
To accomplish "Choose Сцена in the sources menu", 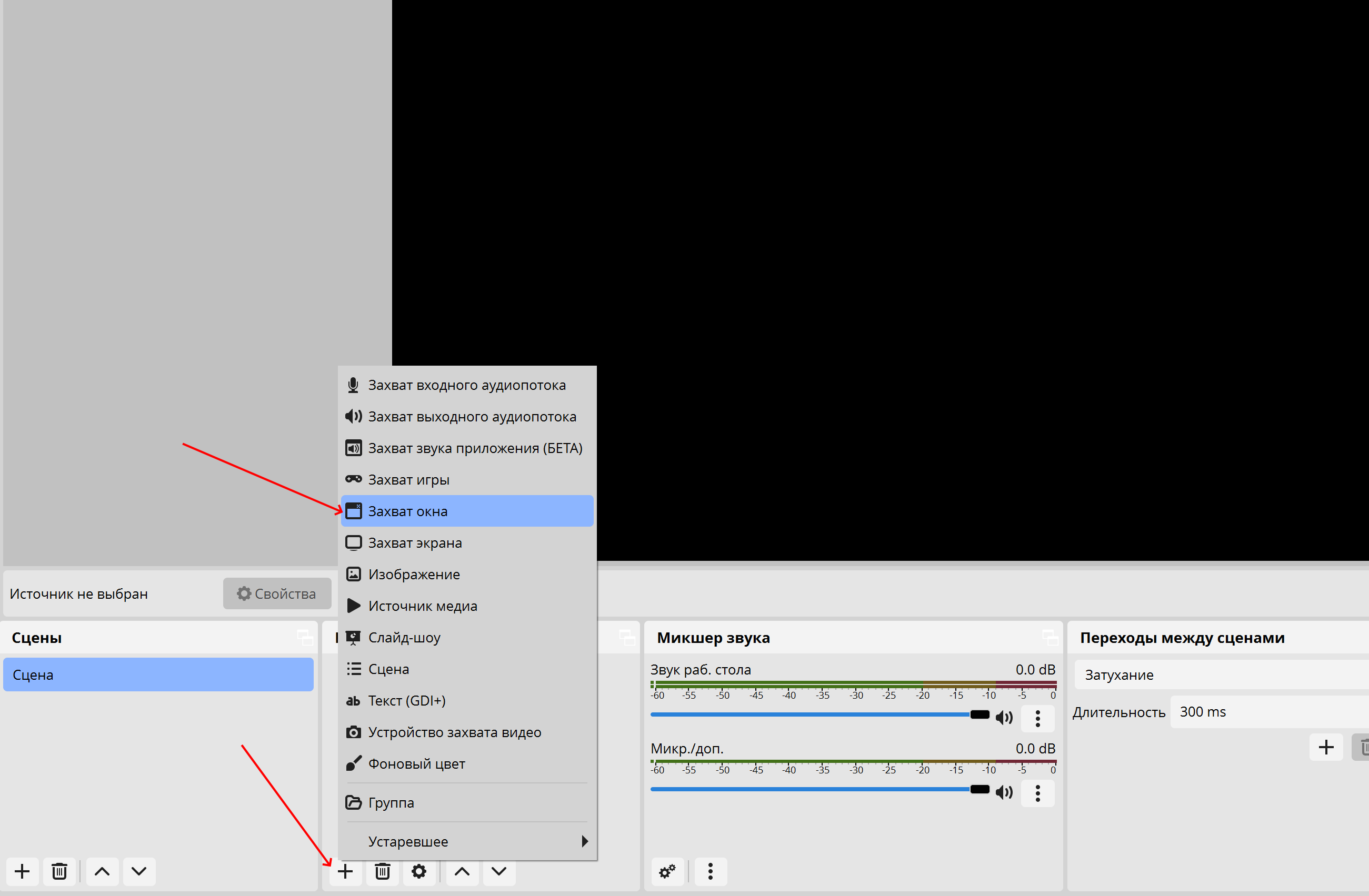I will (467, 669).
